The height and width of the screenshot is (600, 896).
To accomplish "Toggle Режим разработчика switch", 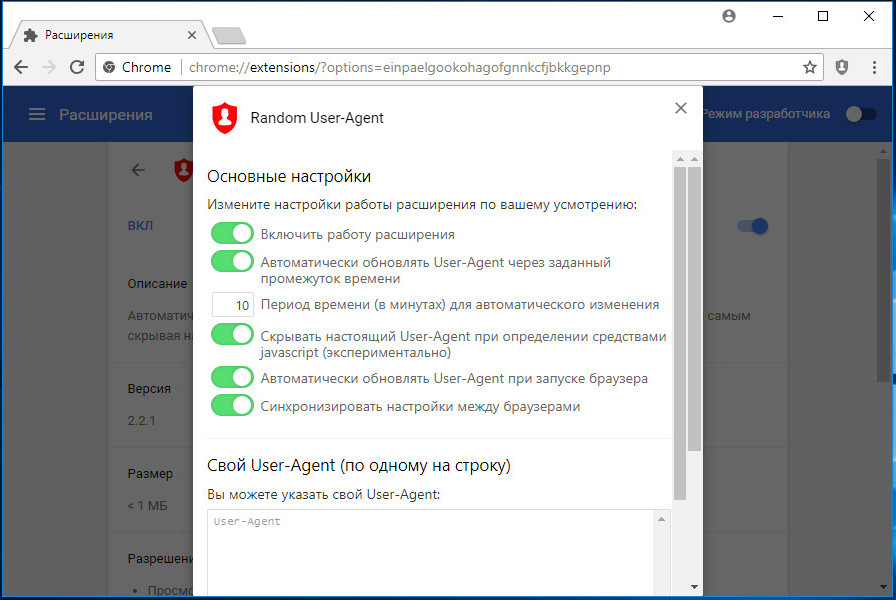I will (x=861, y=114).
